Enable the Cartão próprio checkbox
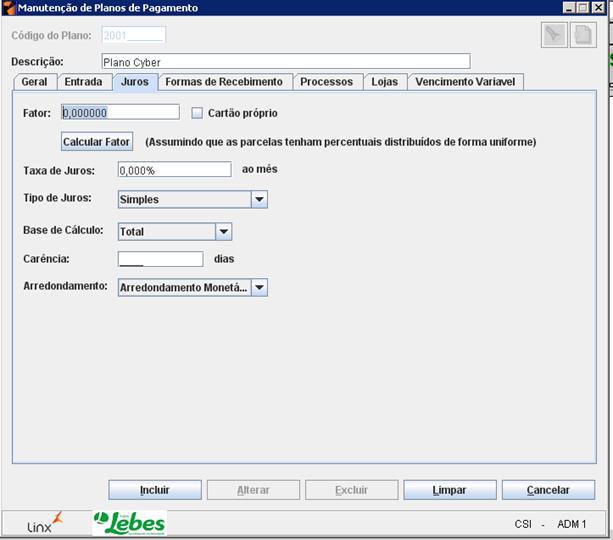 tap(197, 113)
